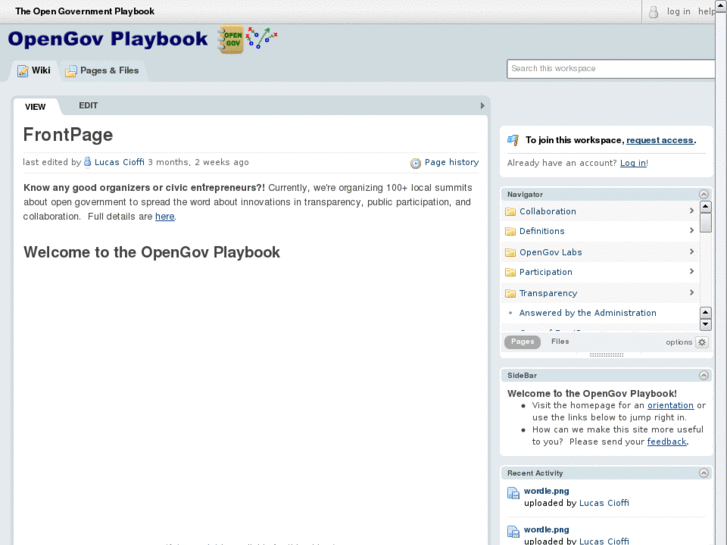Expand the Participation folder chevron
Image resolution: width=727 pixels, height=545 pixels.
coord(691,271)
